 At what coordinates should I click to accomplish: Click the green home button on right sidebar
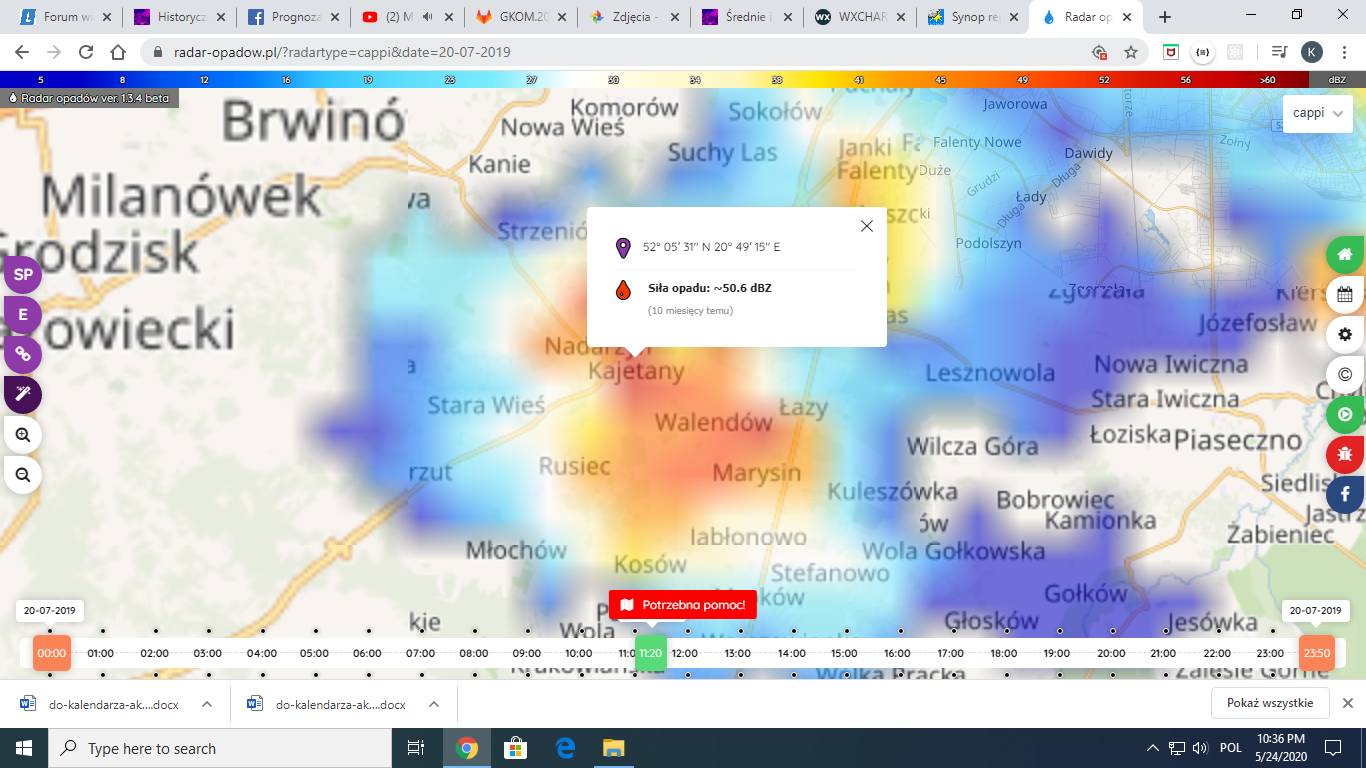(x=1345, y=254)
